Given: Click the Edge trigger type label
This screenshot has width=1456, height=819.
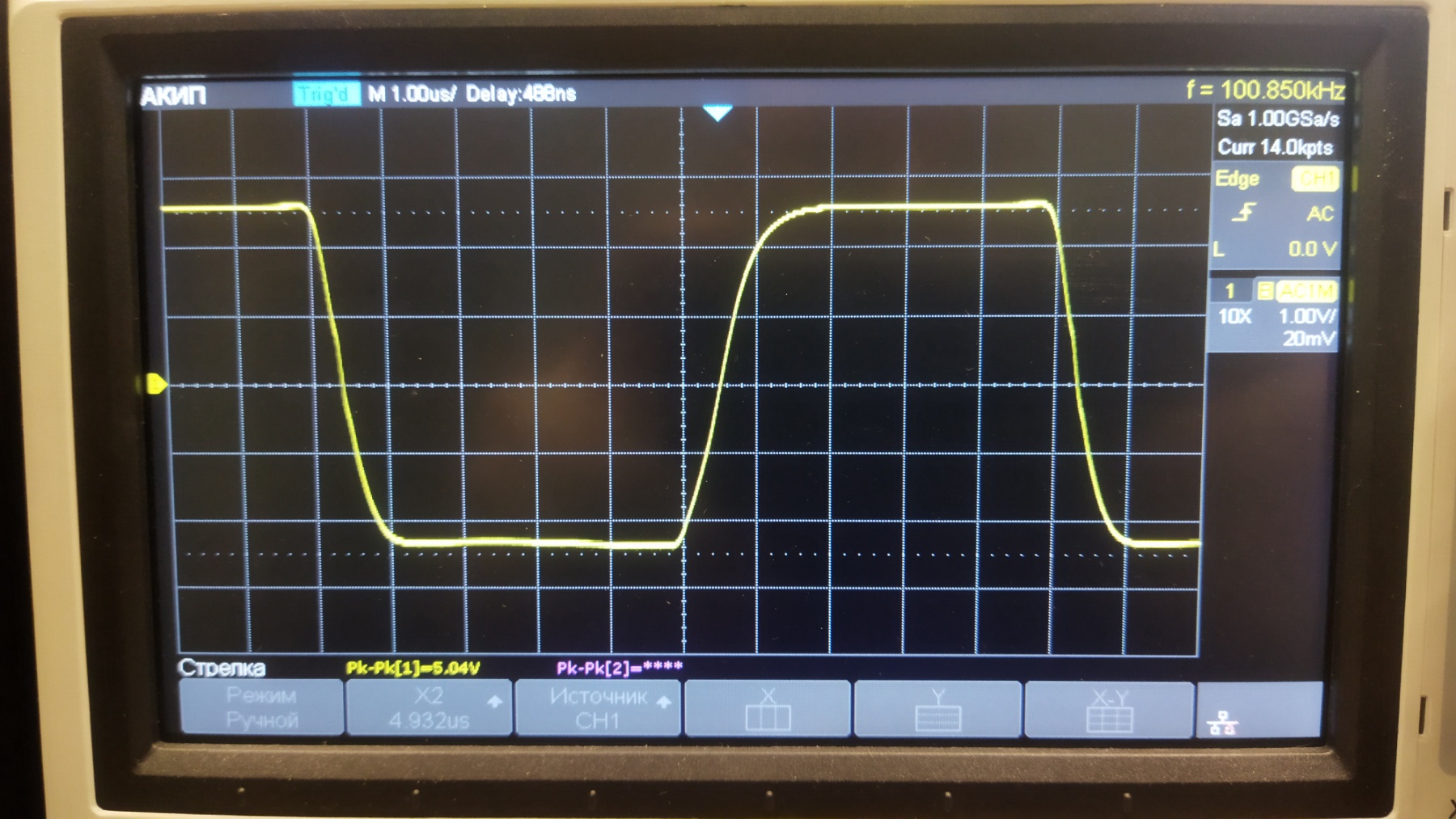Looking at the screenshot, I should (1237, 179).
